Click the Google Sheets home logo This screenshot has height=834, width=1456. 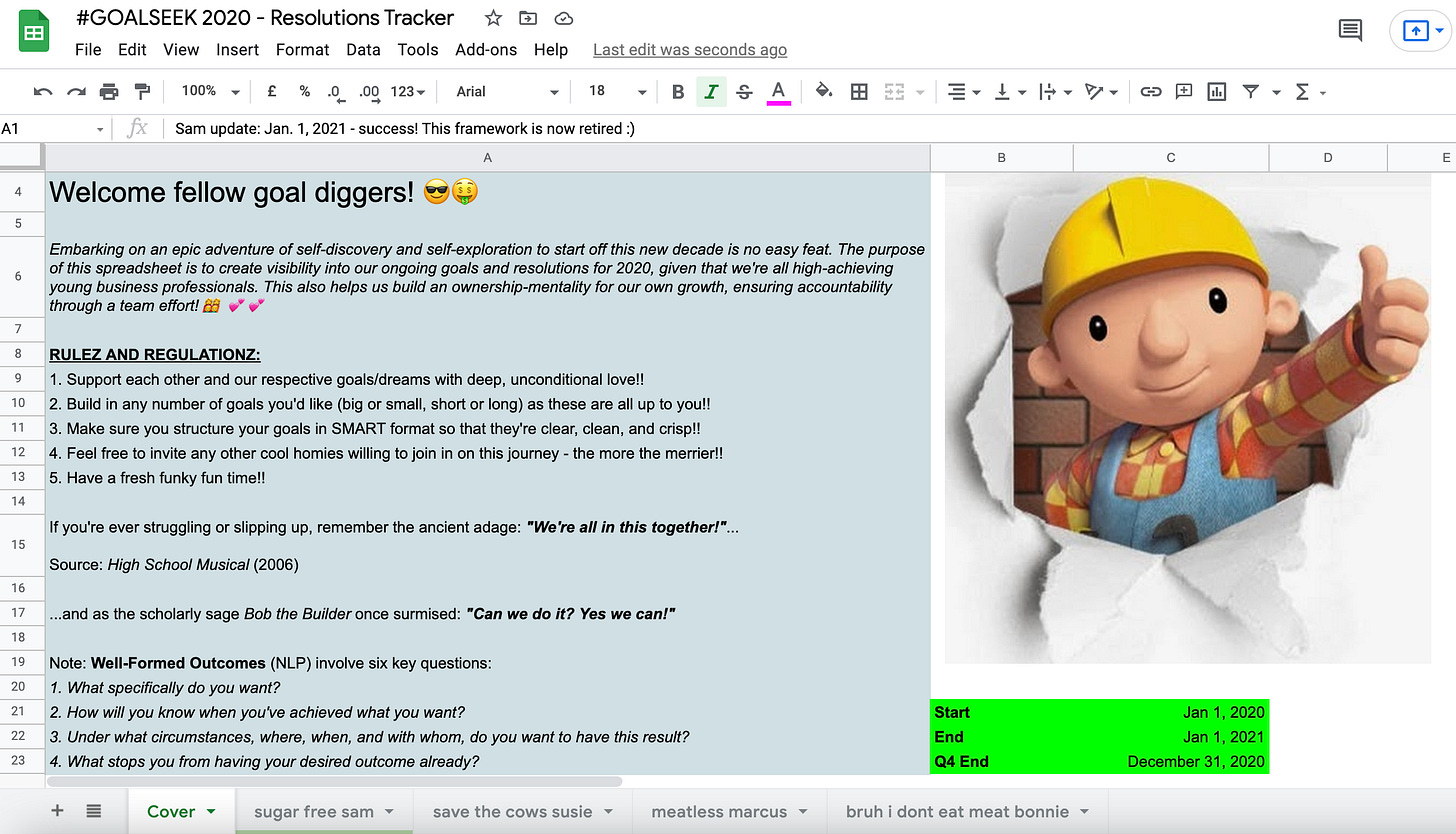(x=34, y=32)
